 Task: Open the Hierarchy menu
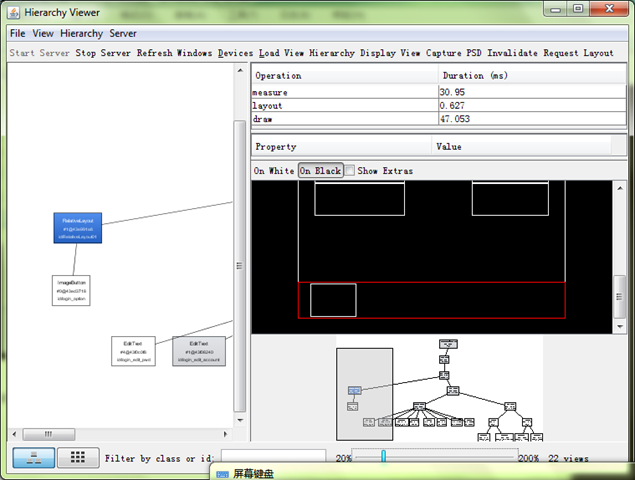81,34
